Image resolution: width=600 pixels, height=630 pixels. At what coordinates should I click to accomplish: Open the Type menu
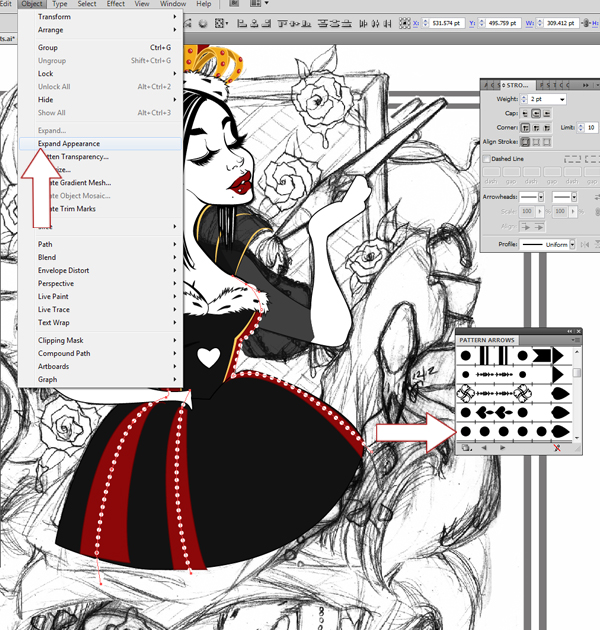(x=60, y=4)
